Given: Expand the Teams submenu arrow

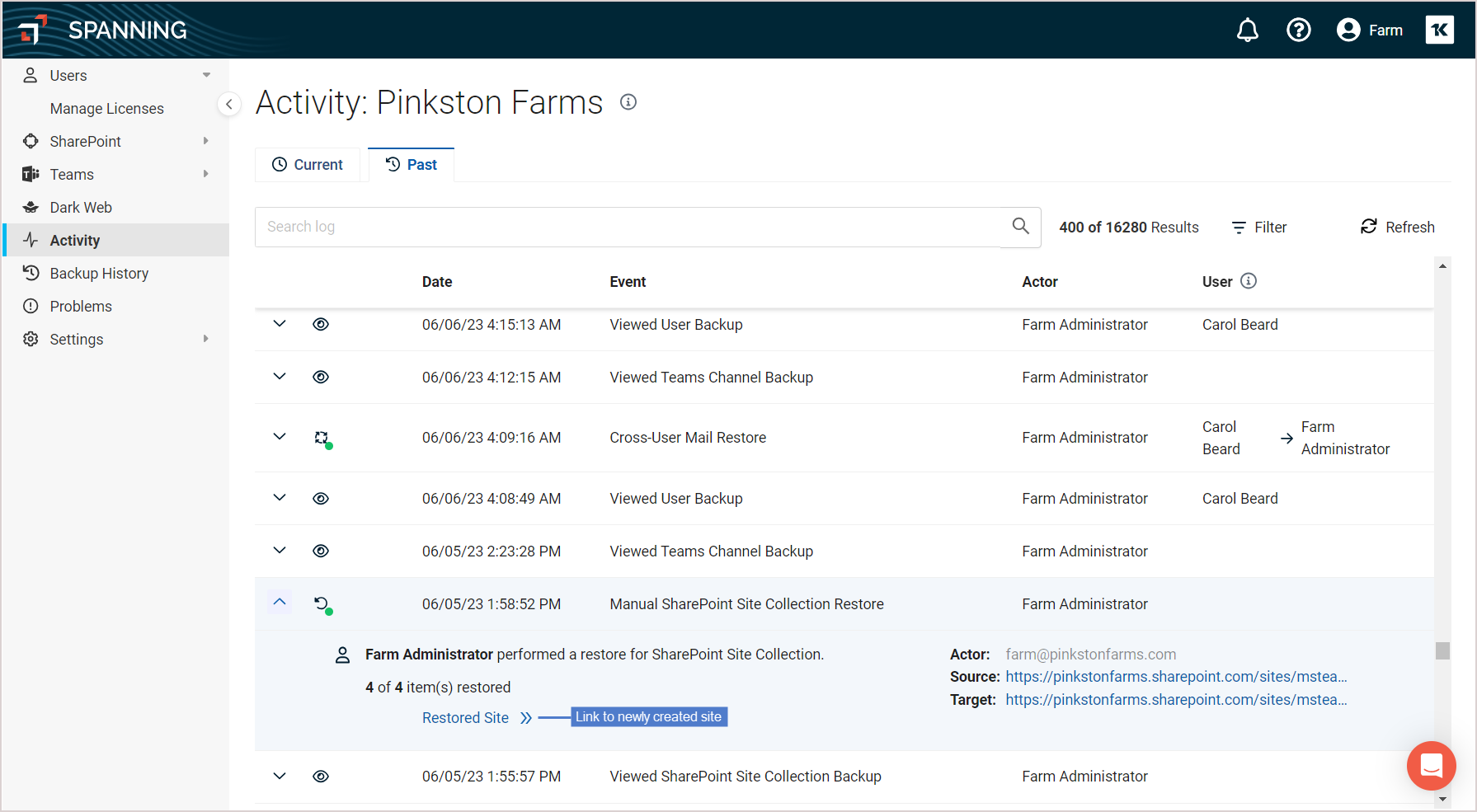Looking at the screenshot, I should click(x=206, y=174).
